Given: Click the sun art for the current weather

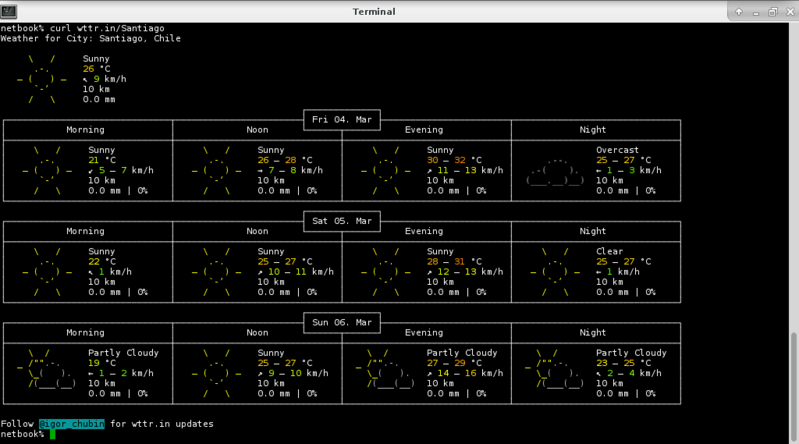Looking at the screenshot, I should click(42, 79).
